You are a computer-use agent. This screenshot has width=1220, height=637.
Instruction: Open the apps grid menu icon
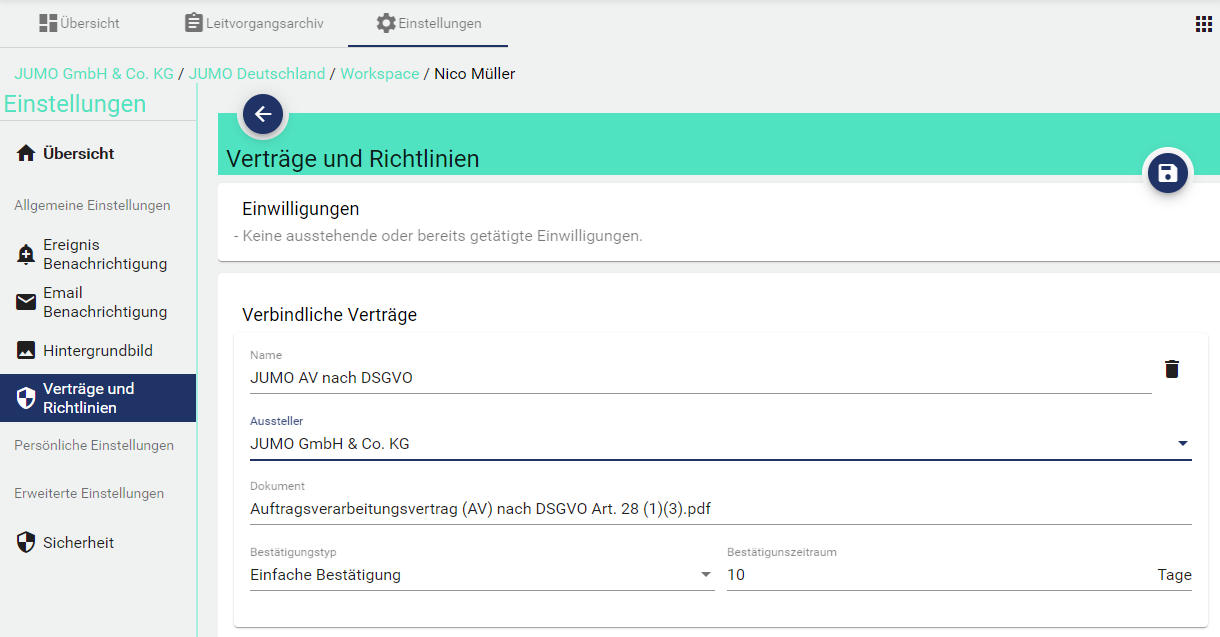1203,24
